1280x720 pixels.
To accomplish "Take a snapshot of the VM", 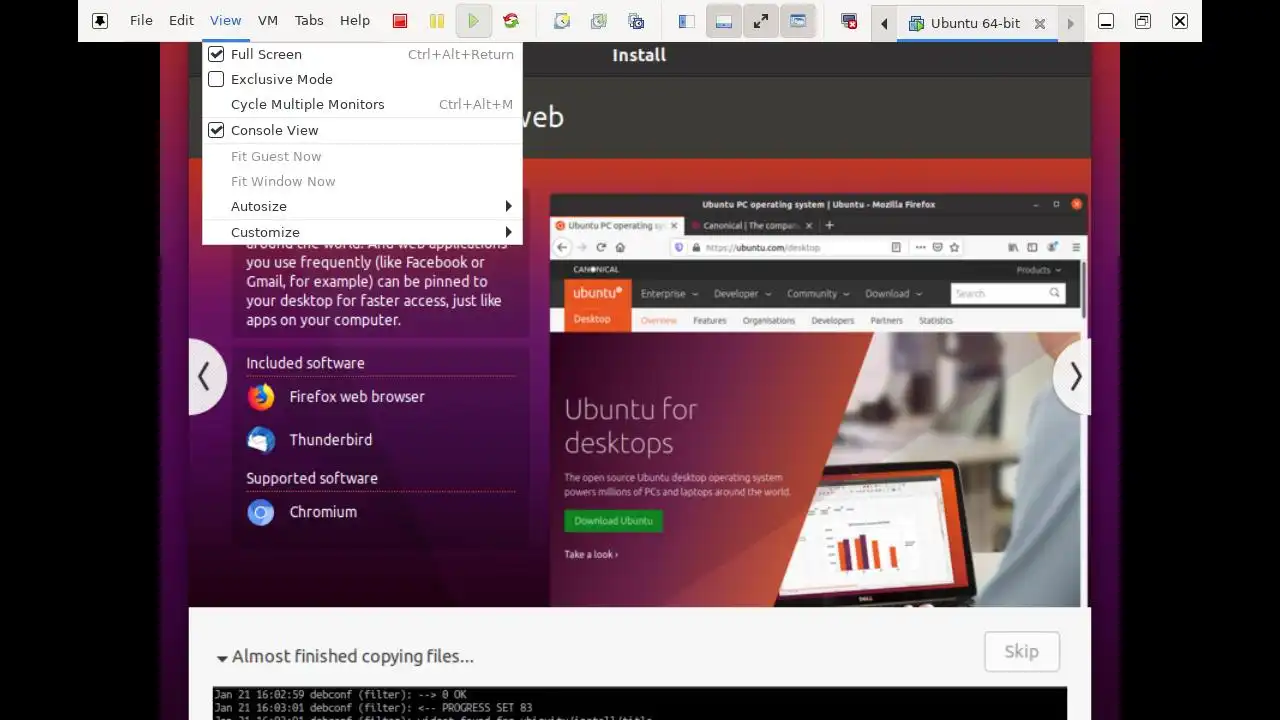I will click(x=562, y=21).
